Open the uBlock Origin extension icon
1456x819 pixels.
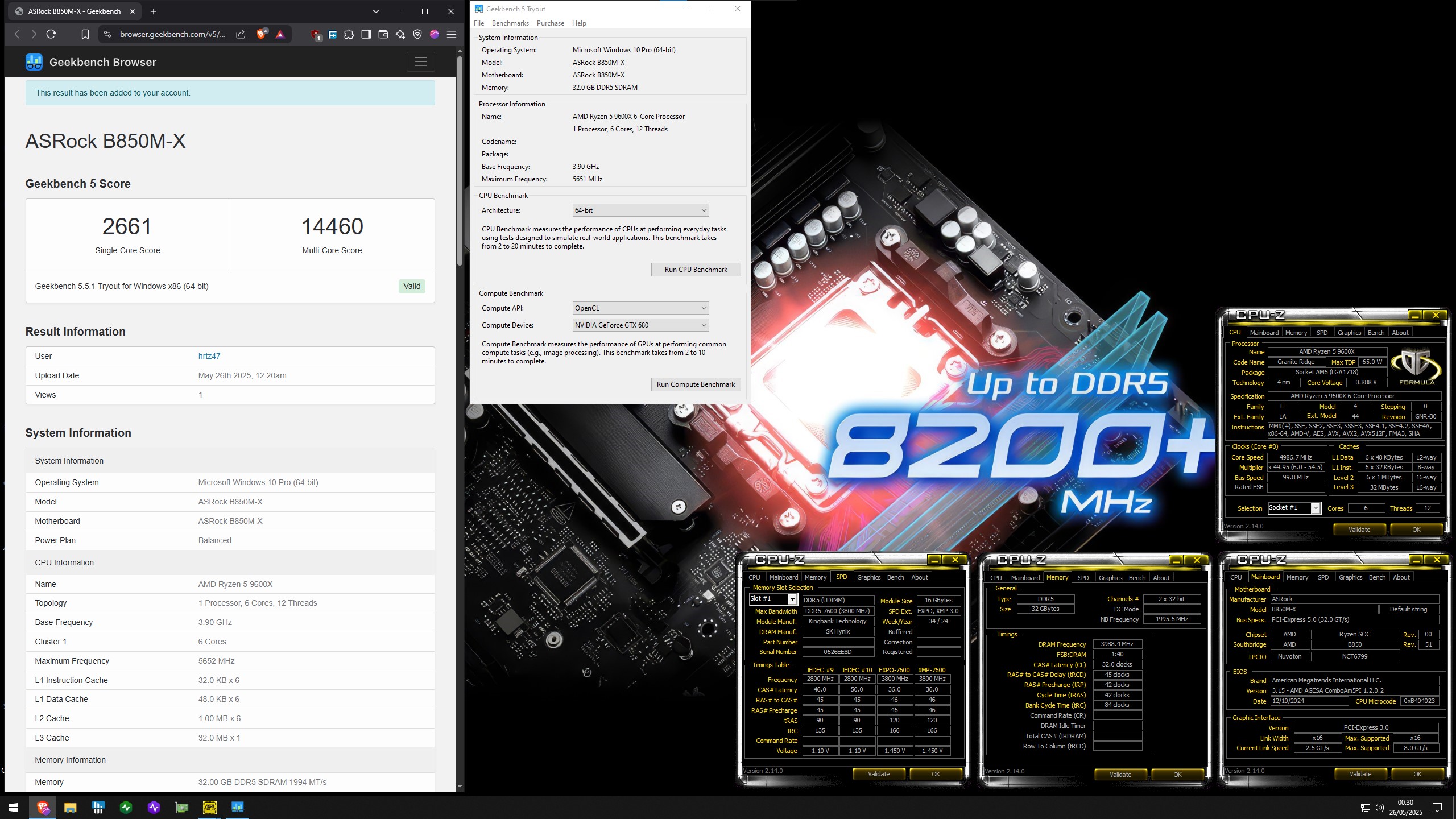tap(316, 35)
